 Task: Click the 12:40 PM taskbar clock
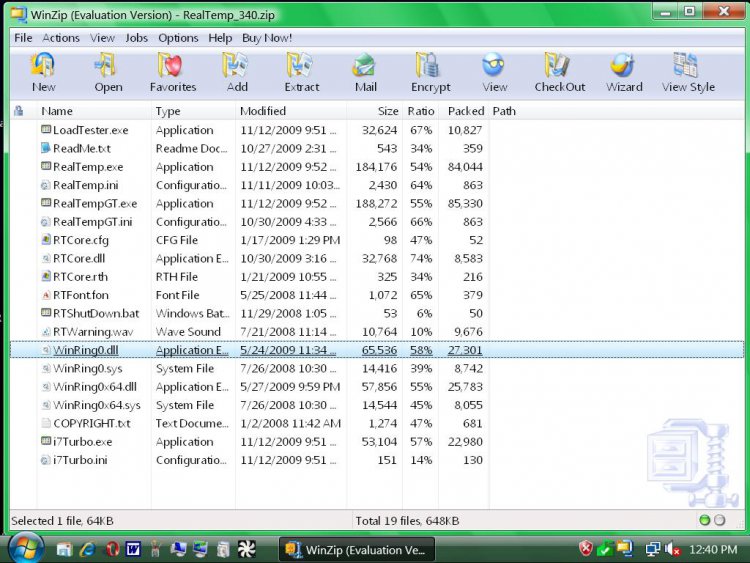(713, 550)
